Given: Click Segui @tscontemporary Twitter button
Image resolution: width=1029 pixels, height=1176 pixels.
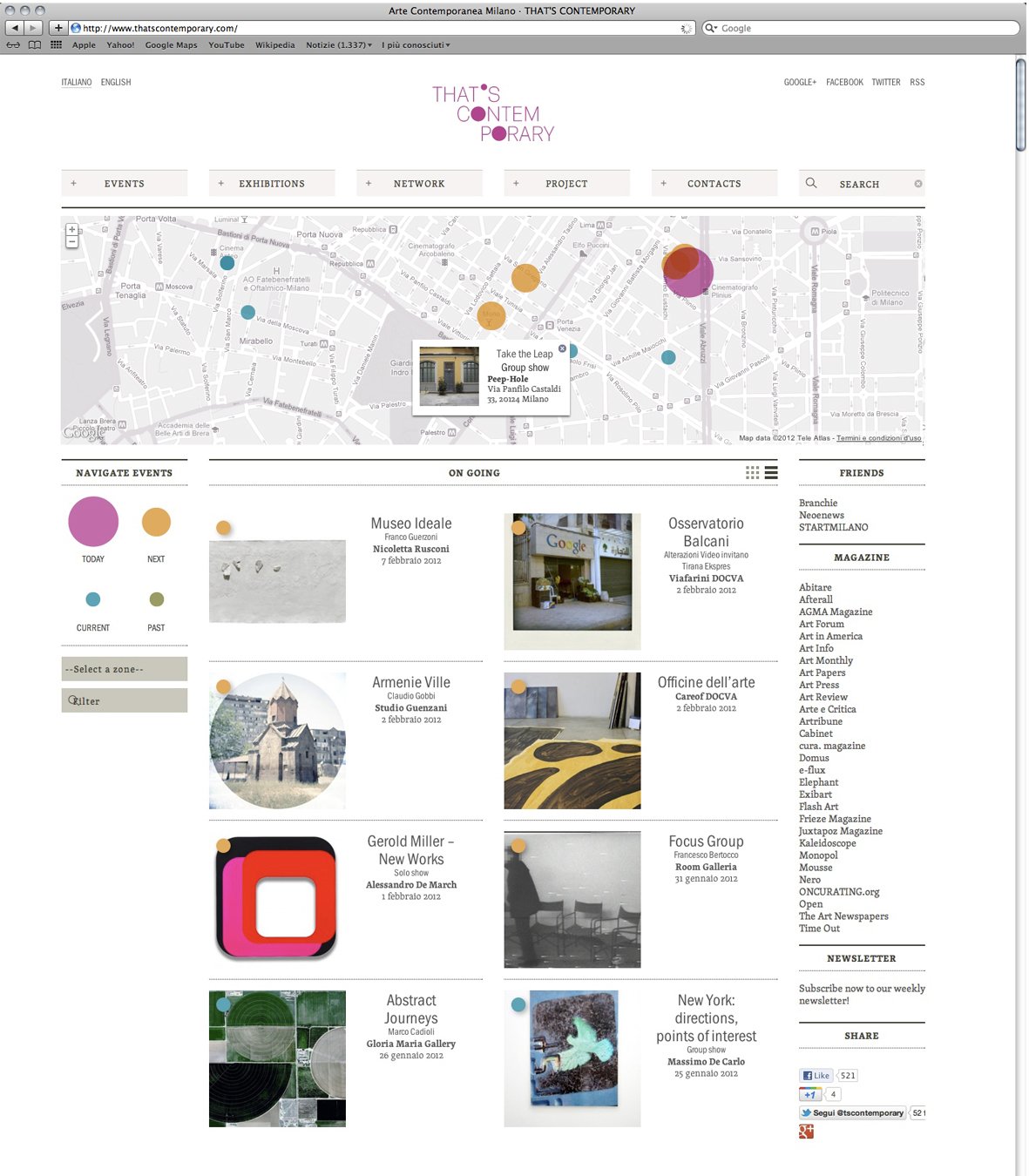Looking at the screenshot, I should click(852, 1112).
